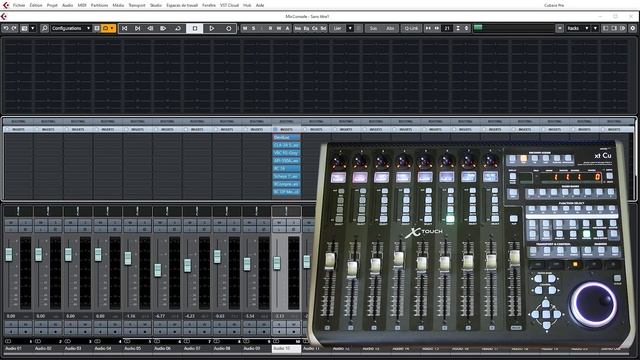Go to the left locator position
Viewport: 640px width, 360px height.
click(124, 28)
